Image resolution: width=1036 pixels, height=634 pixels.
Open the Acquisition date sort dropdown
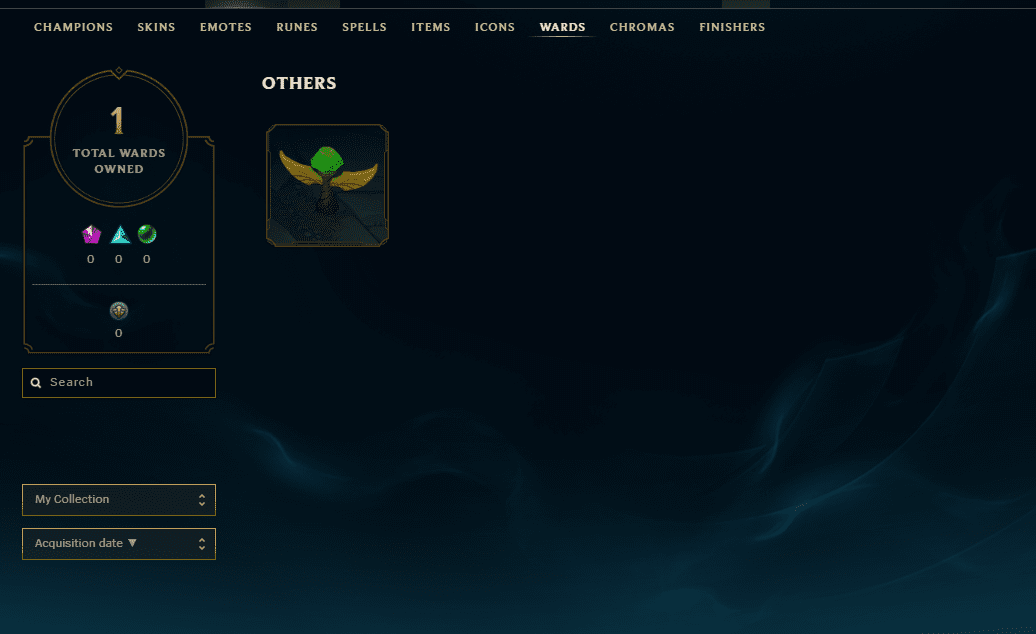(119, 544)
